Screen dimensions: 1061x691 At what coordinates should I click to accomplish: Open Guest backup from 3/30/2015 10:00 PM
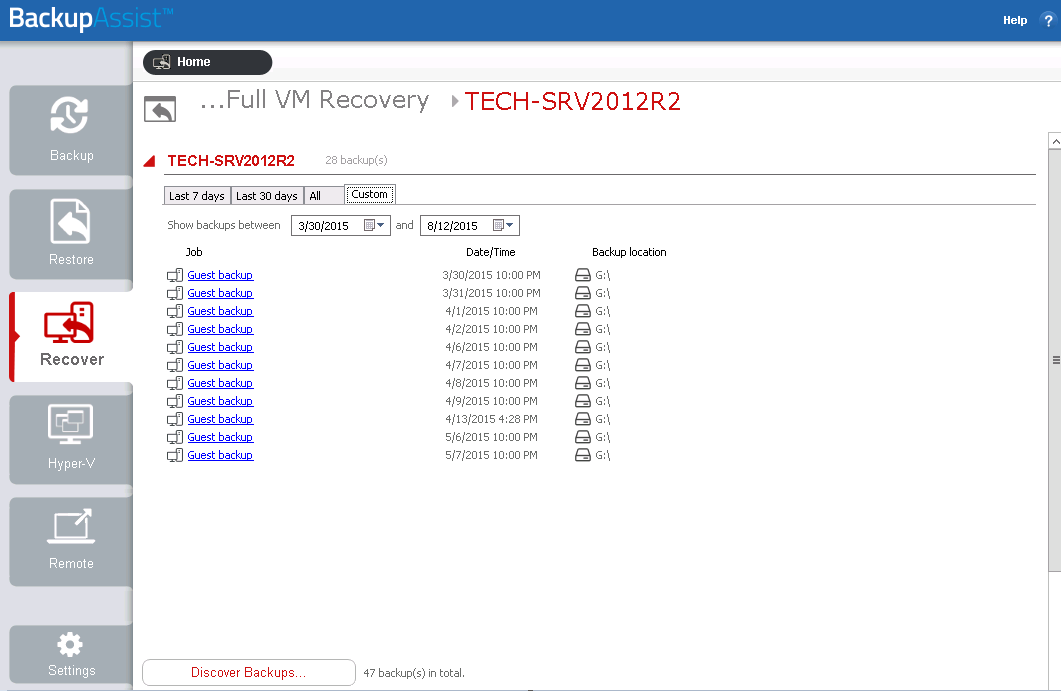coord(220,275)
